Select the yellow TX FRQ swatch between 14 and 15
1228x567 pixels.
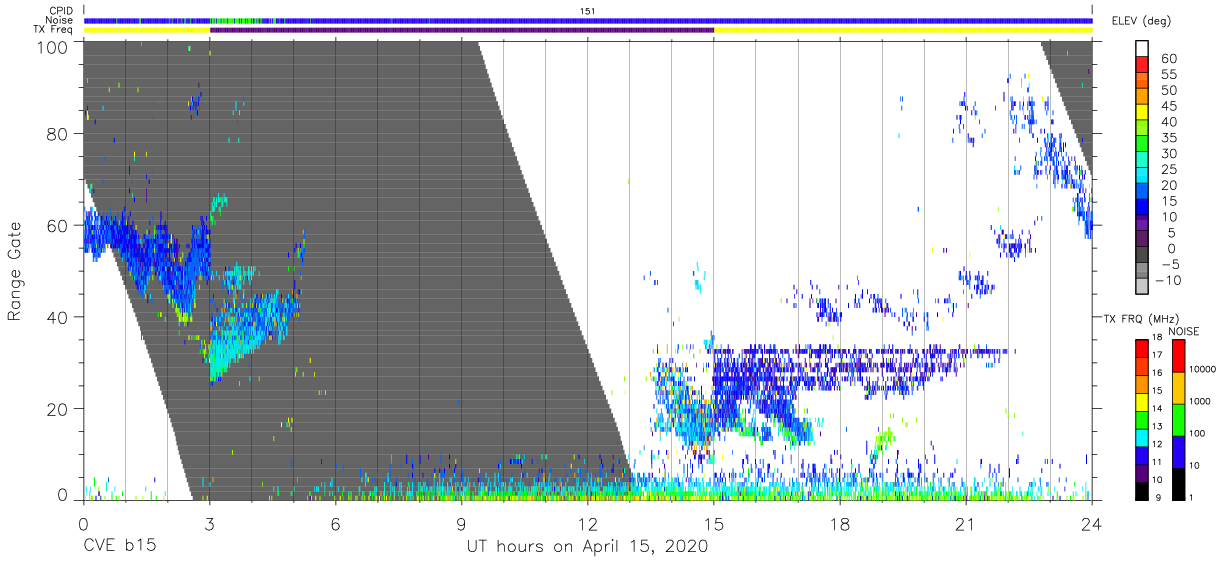1142,403
